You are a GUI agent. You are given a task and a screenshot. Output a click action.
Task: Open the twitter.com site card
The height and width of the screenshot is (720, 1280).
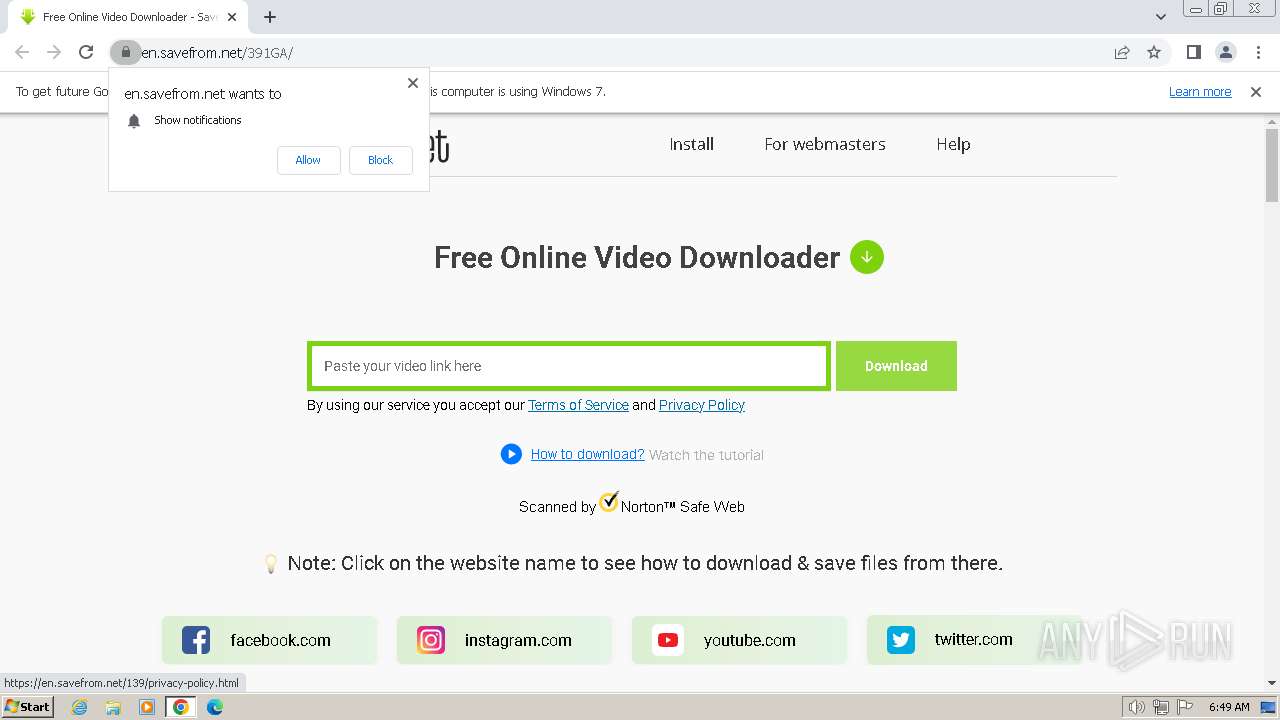click(974, 640)
